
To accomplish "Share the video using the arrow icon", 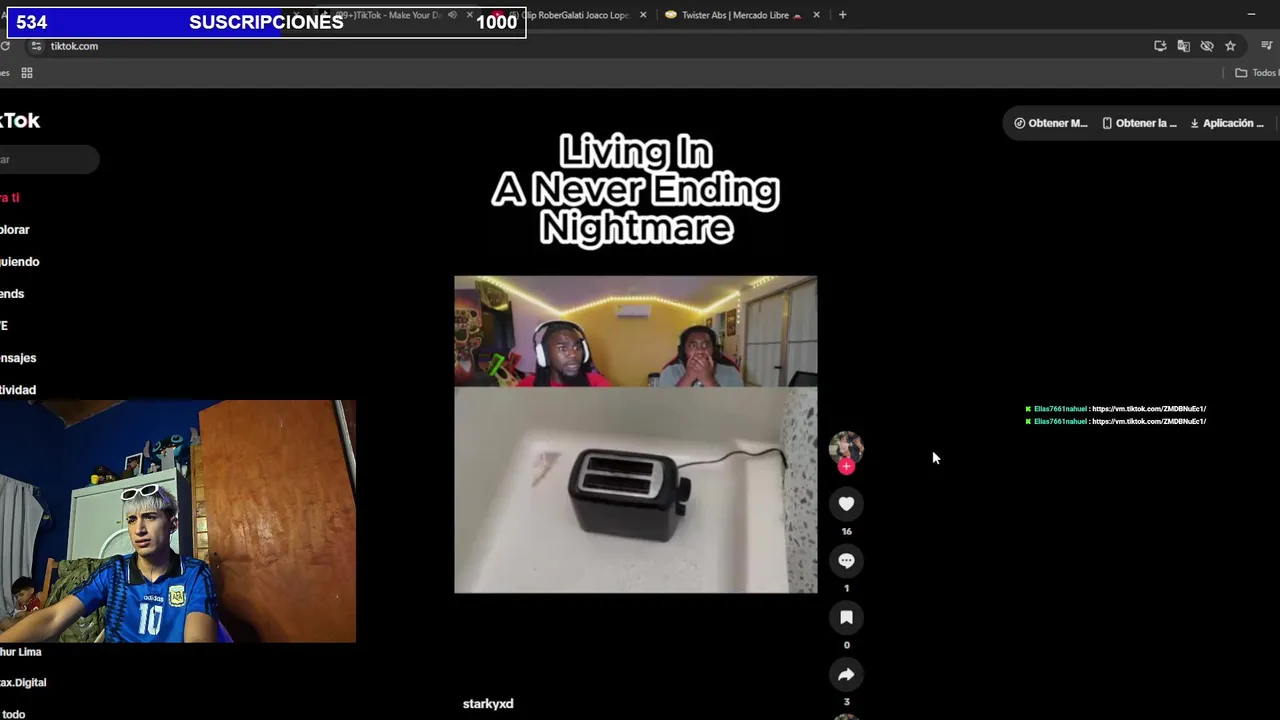I will click(846, 675).
